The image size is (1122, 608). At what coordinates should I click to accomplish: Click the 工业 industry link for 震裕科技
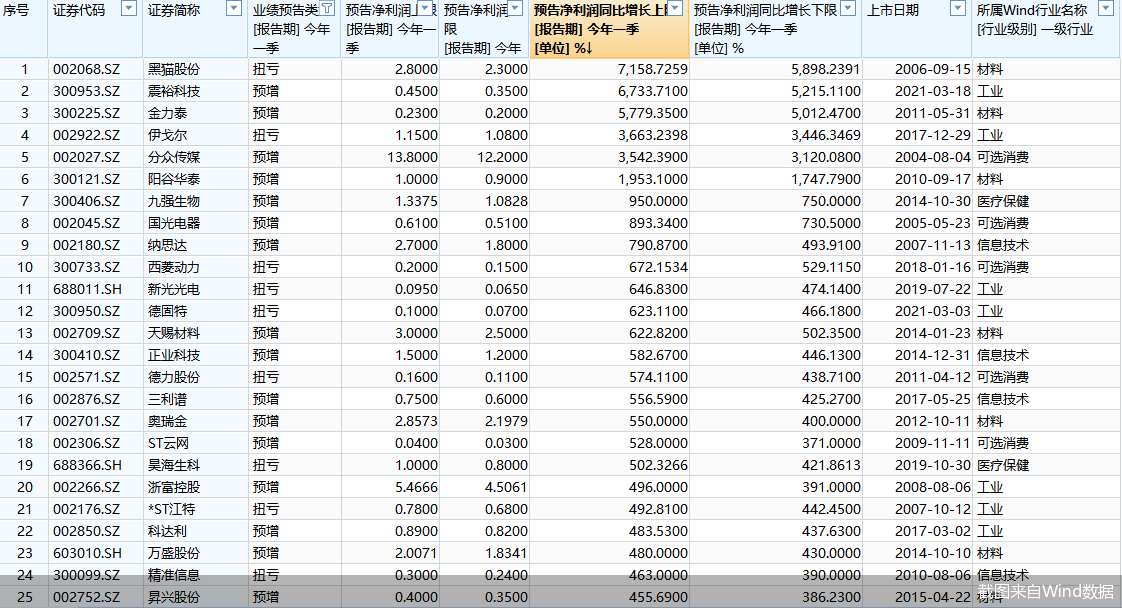point(990,92)
